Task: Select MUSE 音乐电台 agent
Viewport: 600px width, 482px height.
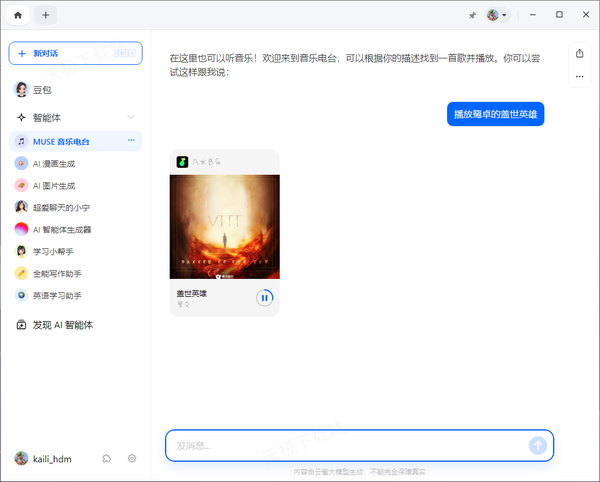Action: [x=75, y=142]
